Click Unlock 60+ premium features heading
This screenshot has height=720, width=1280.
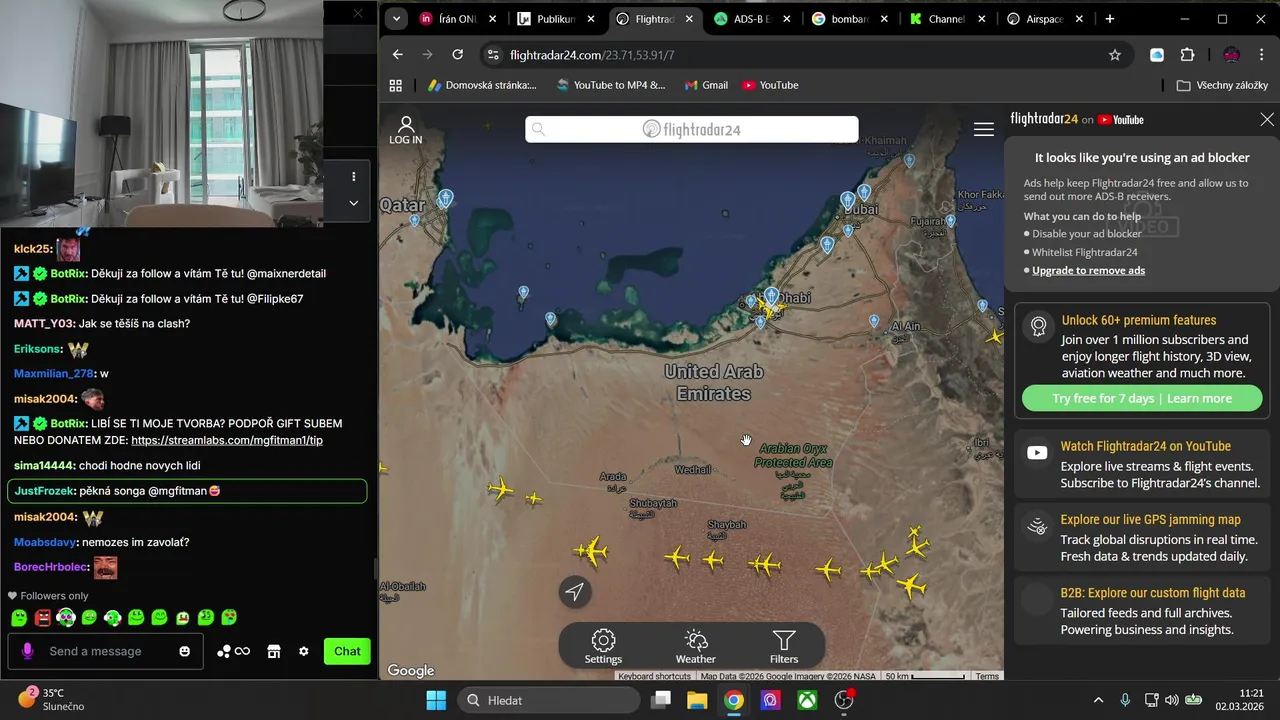tap(1138, 320)
